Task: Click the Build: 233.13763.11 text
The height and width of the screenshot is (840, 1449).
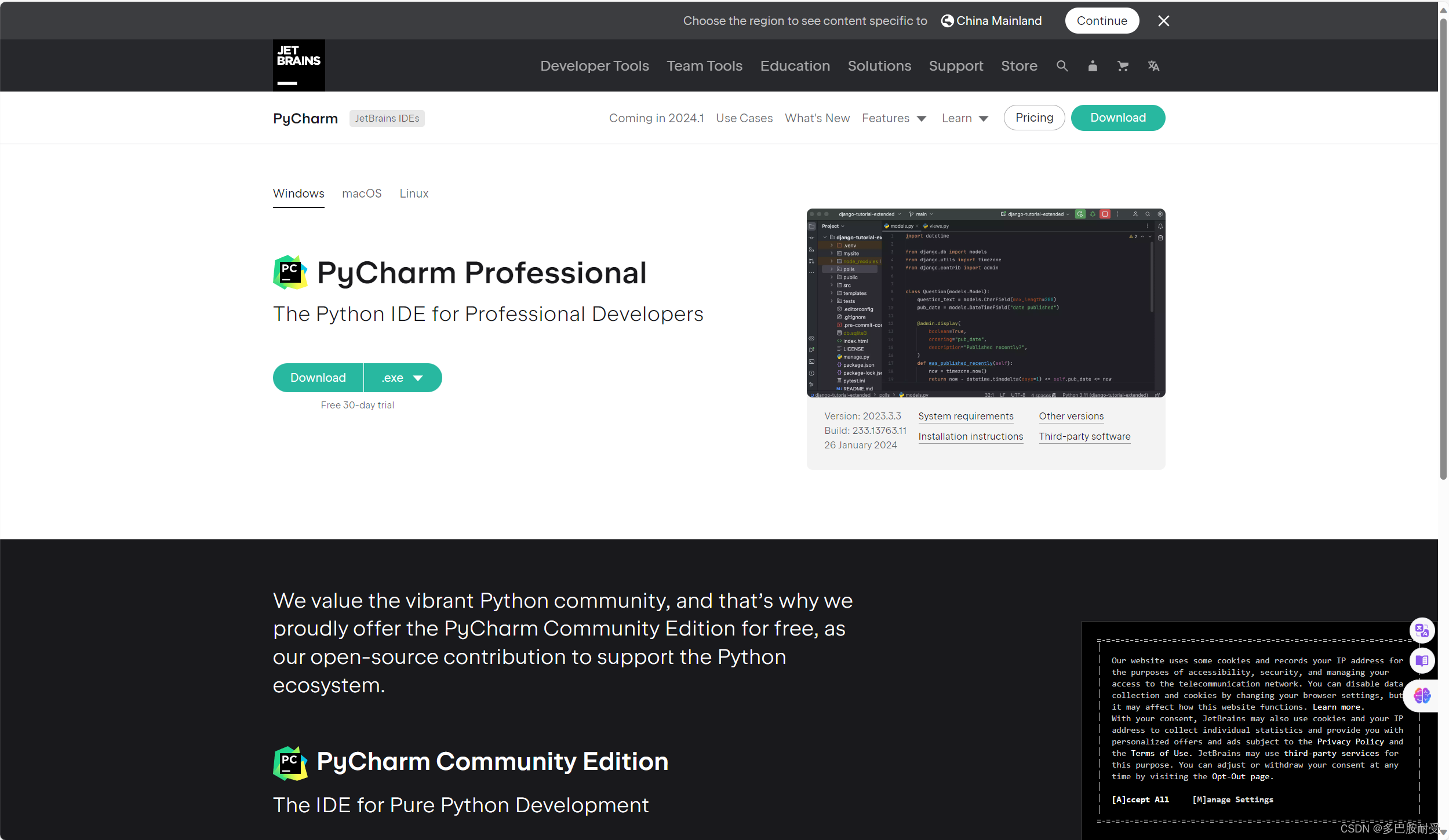Action: pyautogui.click(x=865, y=430)
